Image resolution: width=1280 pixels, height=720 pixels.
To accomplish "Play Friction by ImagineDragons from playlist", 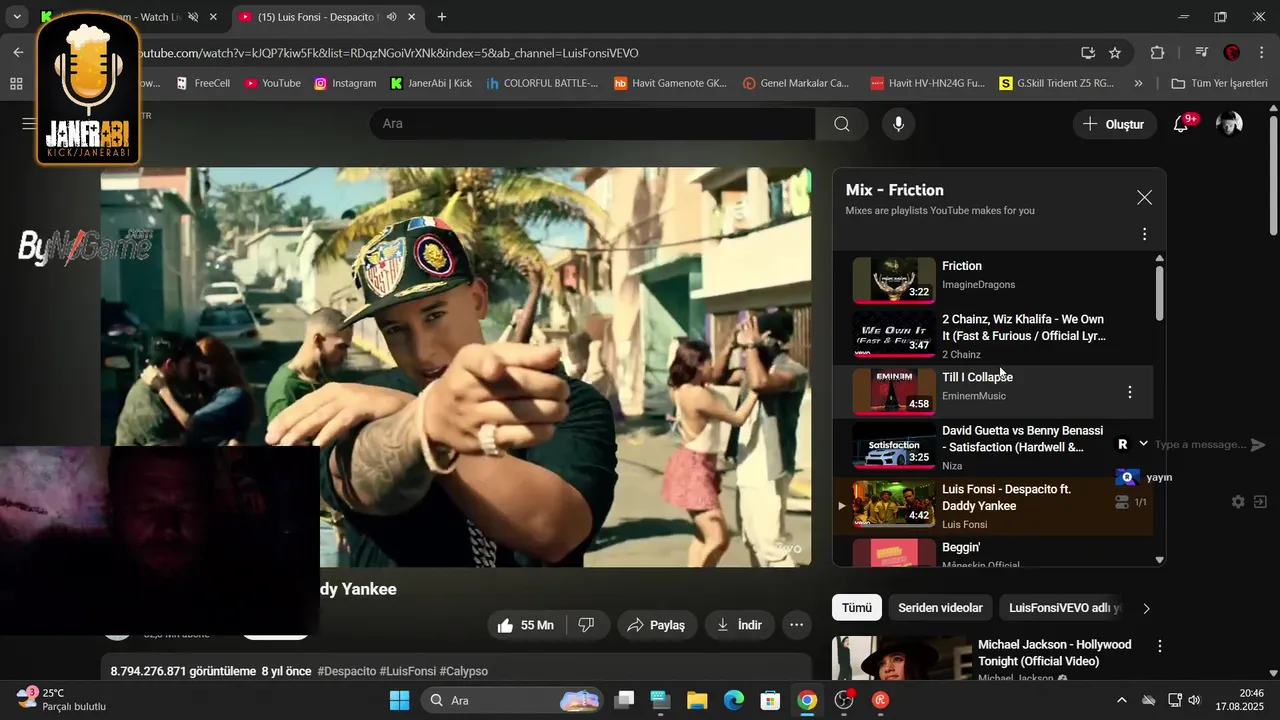I will 992,279.
